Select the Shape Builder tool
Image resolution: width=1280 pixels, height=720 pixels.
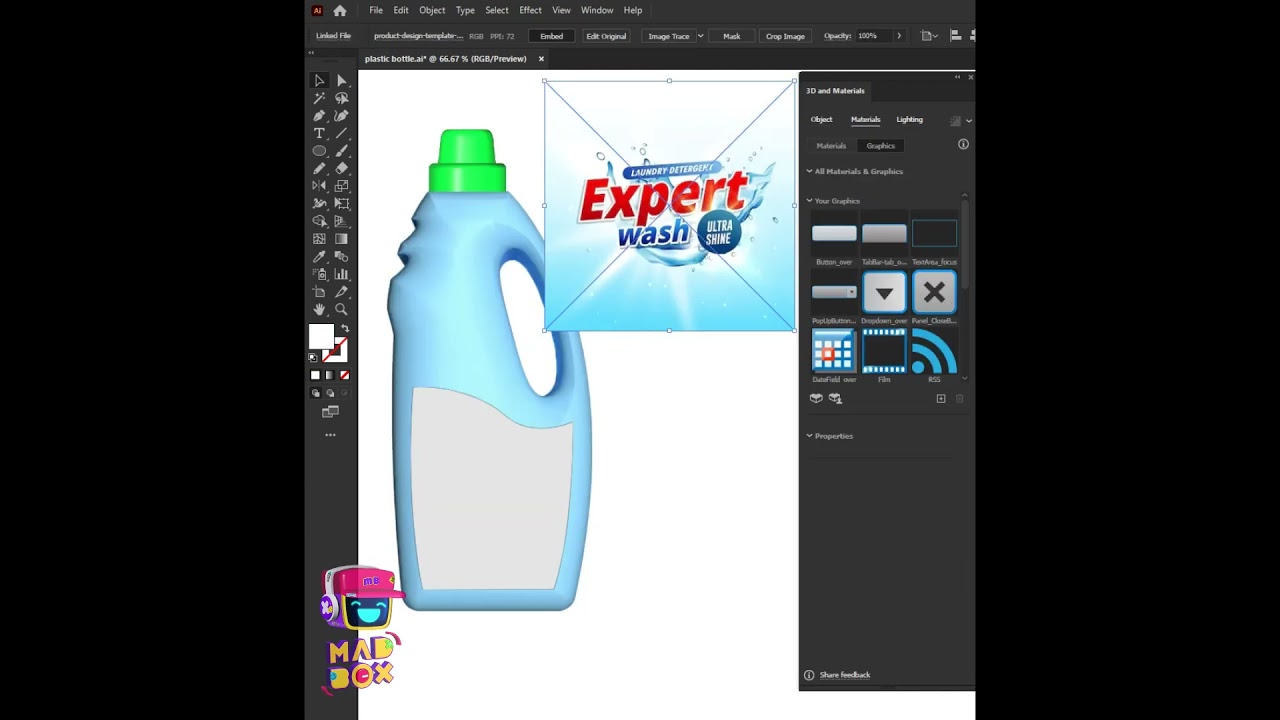pyautogui.click(x=319, y=221)
